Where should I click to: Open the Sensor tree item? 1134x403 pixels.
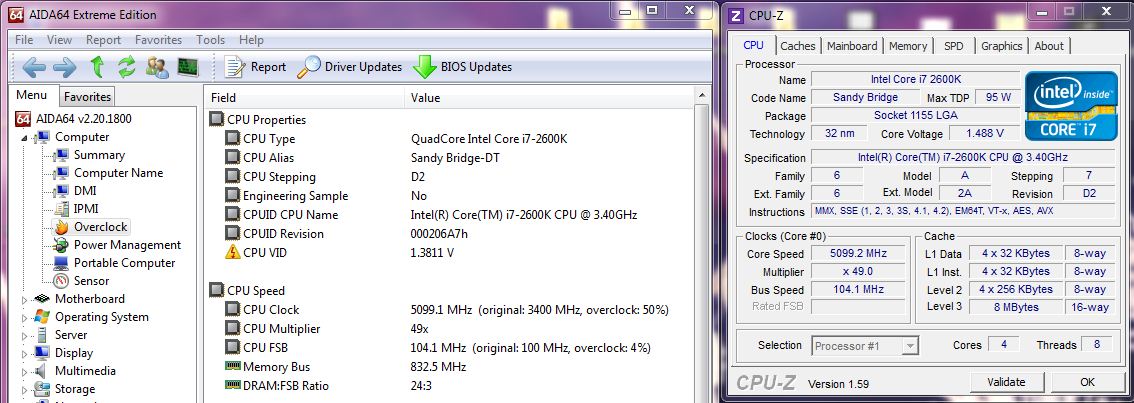[x=91, y=281]
